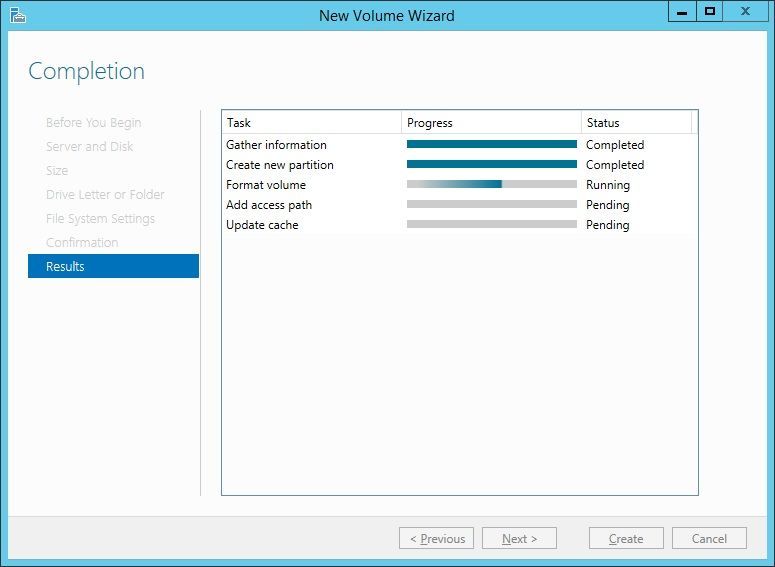Screen dimensions: 775x567
Task: Close the wizard with the X button
Action: tap(745, 12)
